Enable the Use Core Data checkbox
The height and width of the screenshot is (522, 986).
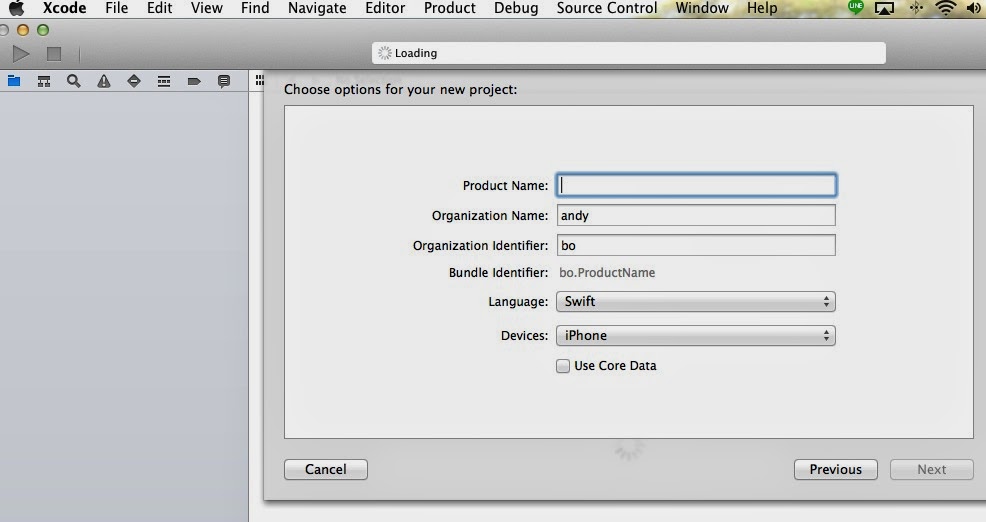pos(563,366)
